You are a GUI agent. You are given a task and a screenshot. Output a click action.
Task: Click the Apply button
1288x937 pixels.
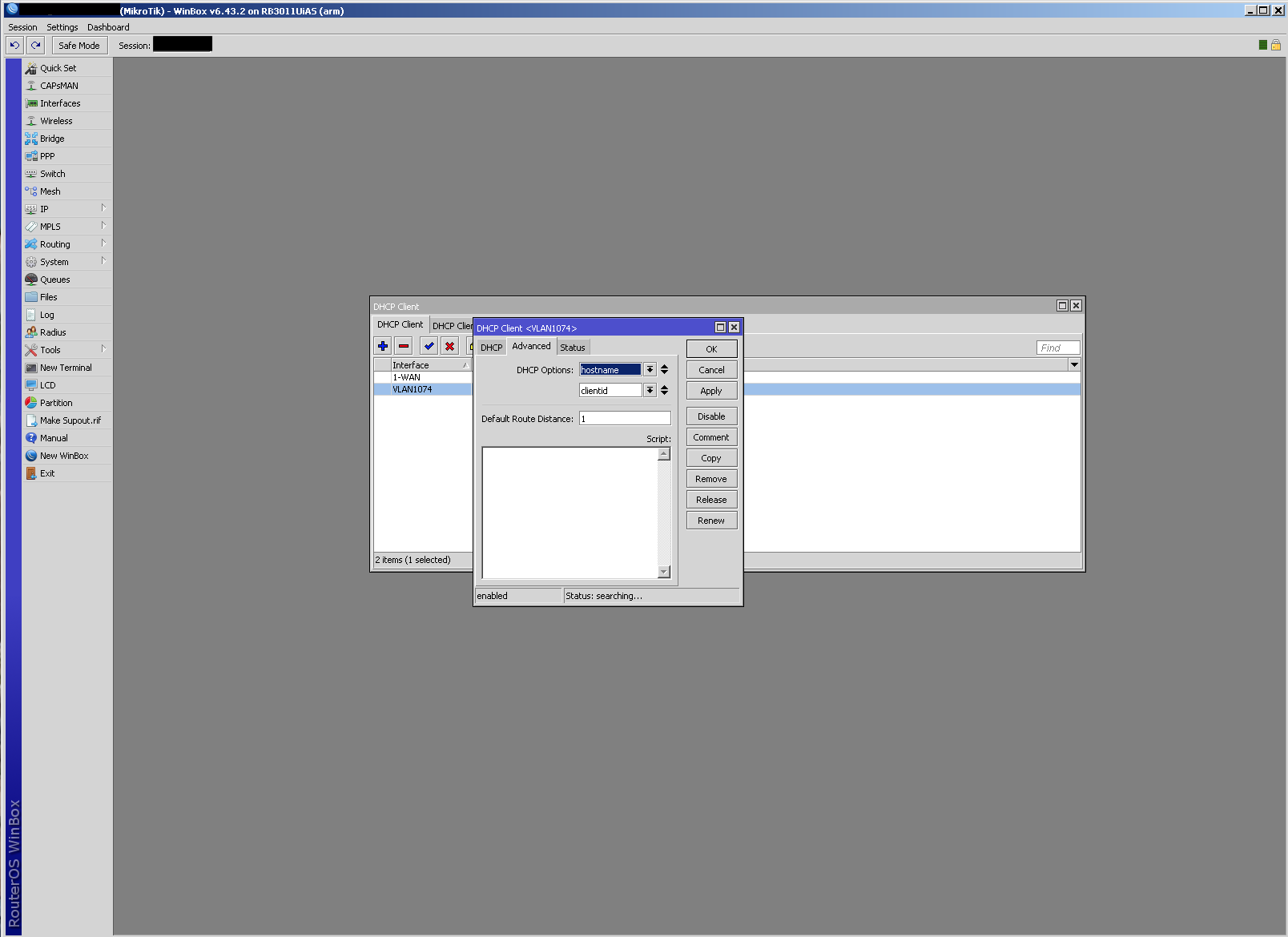[711, 391]
